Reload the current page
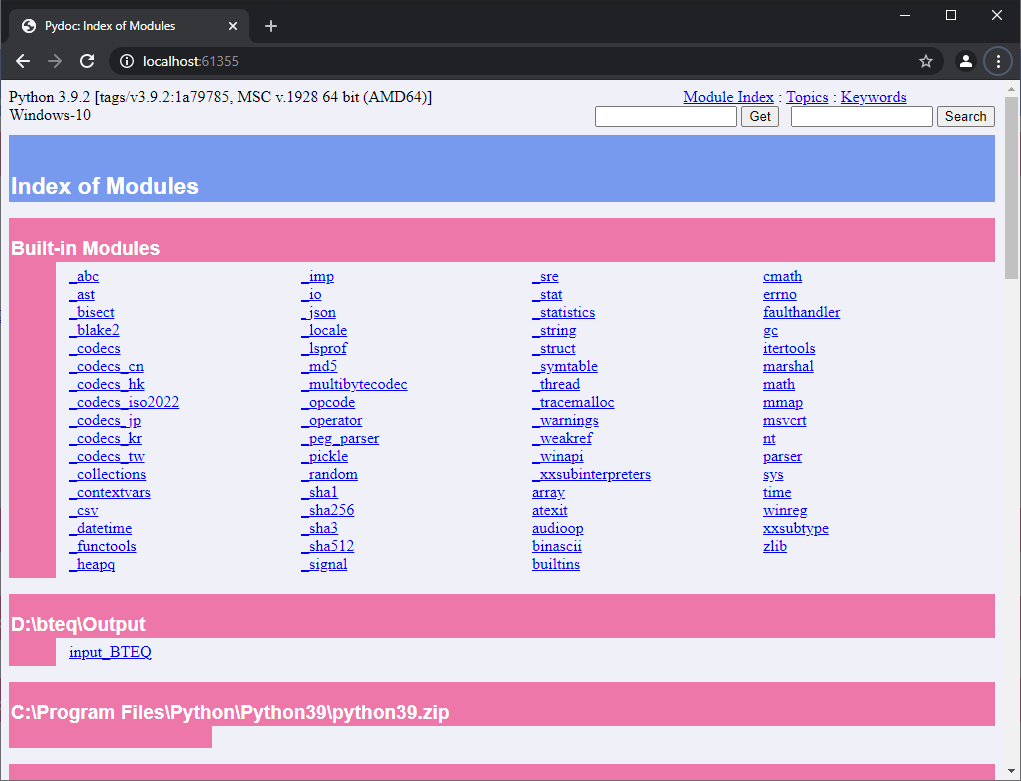The height and width of the screenshot is (781, 1021). coord(89,61)
